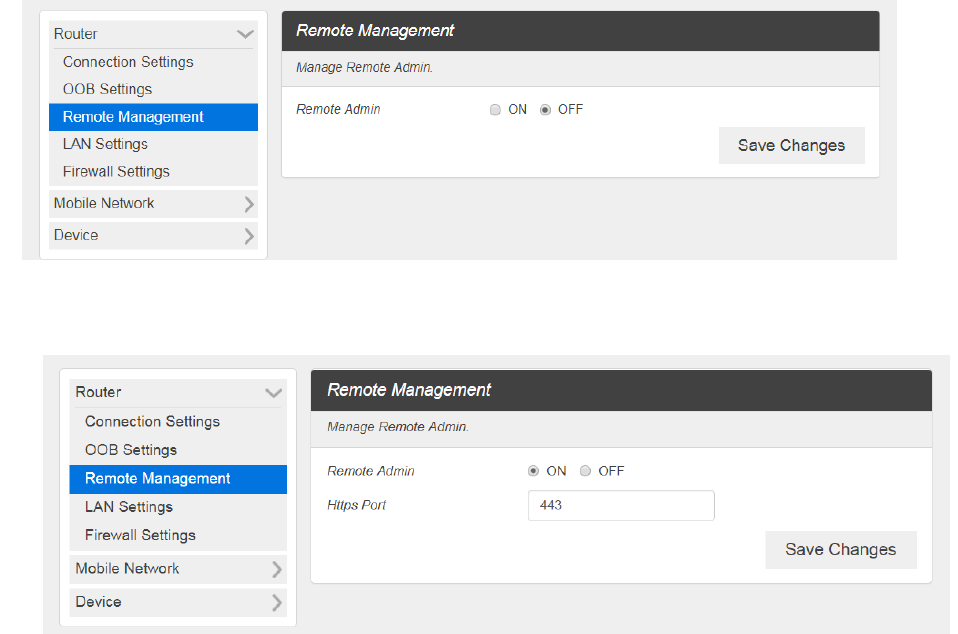
Task: Go to LAN Settings in the bottom screenshot
Action: tap(128, 507)
